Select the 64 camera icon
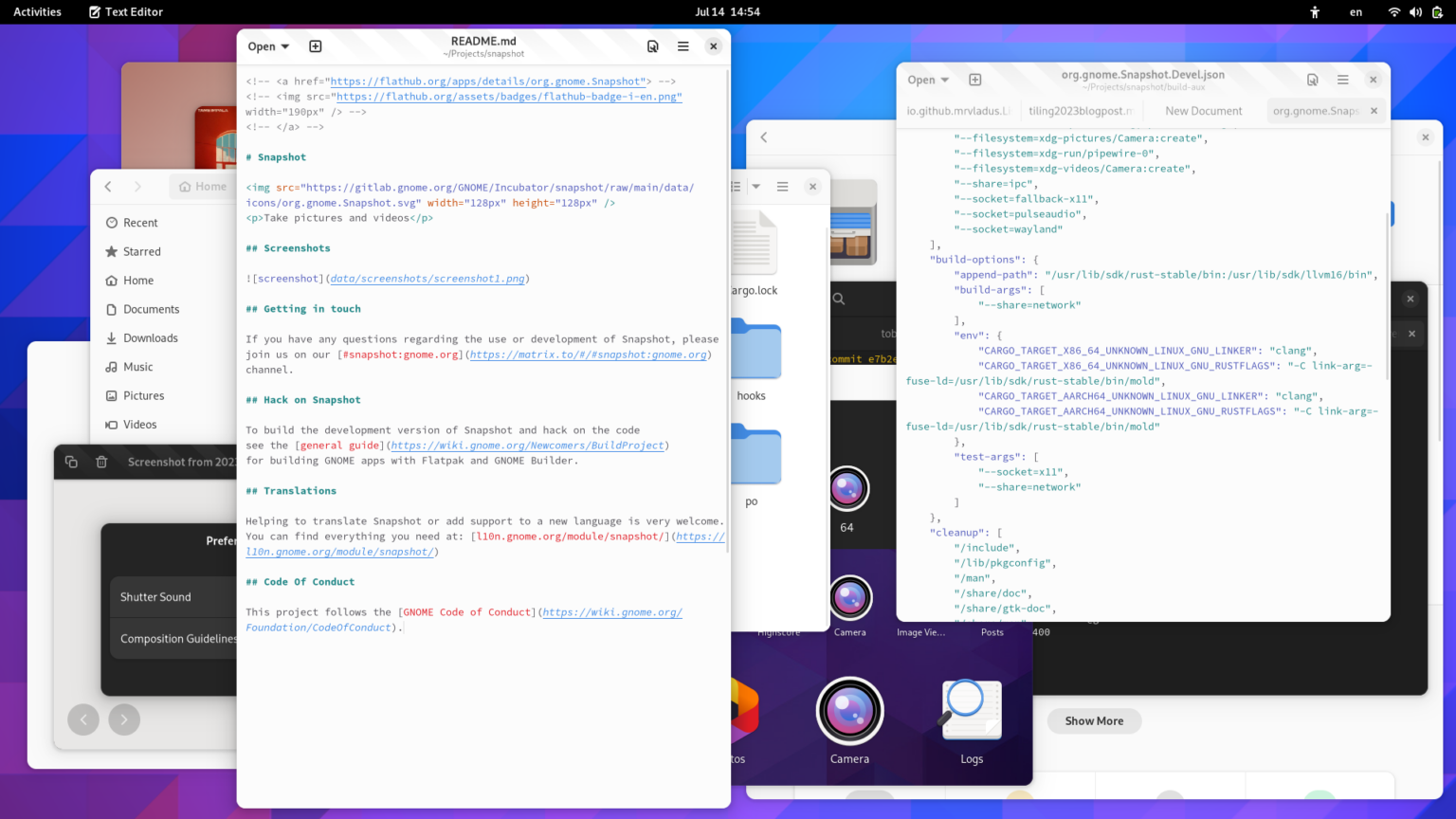Image resolution: width=1456 pixels, height=819 pixels. 847,489
